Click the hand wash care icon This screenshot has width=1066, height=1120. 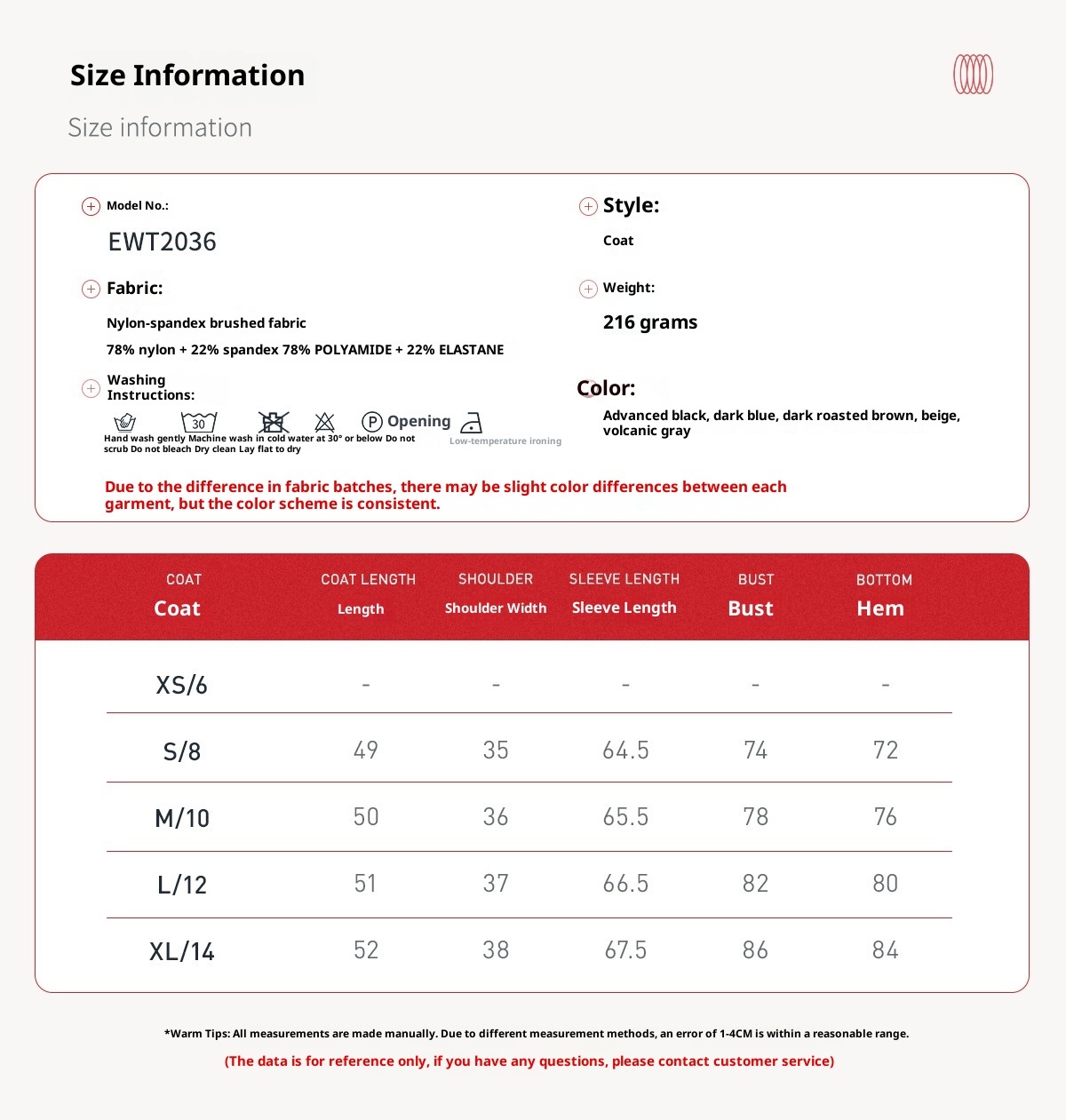pos(125,422)
